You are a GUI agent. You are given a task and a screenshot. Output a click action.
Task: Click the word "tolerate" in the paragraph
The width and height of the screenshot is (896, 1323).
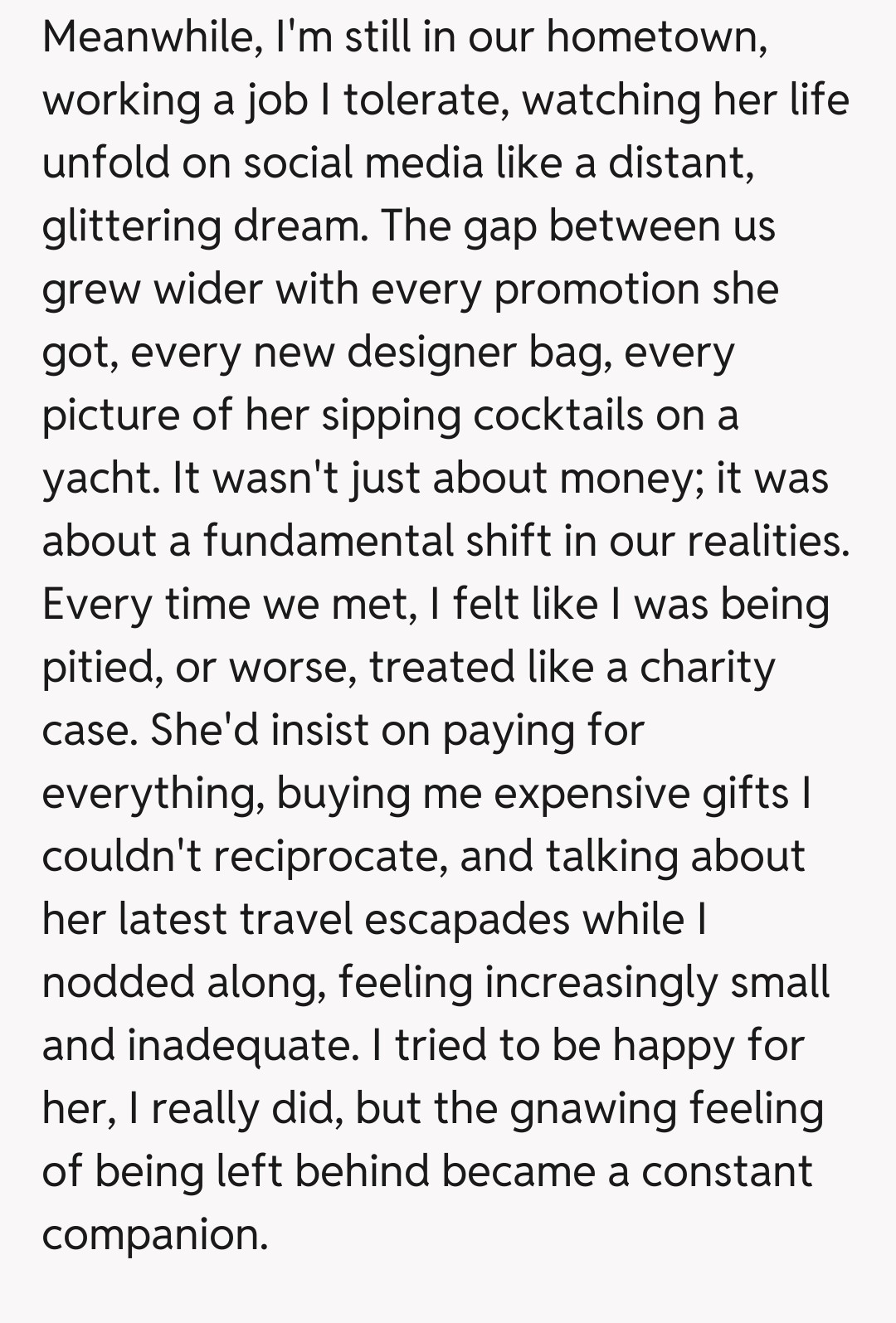click(426, 100)
